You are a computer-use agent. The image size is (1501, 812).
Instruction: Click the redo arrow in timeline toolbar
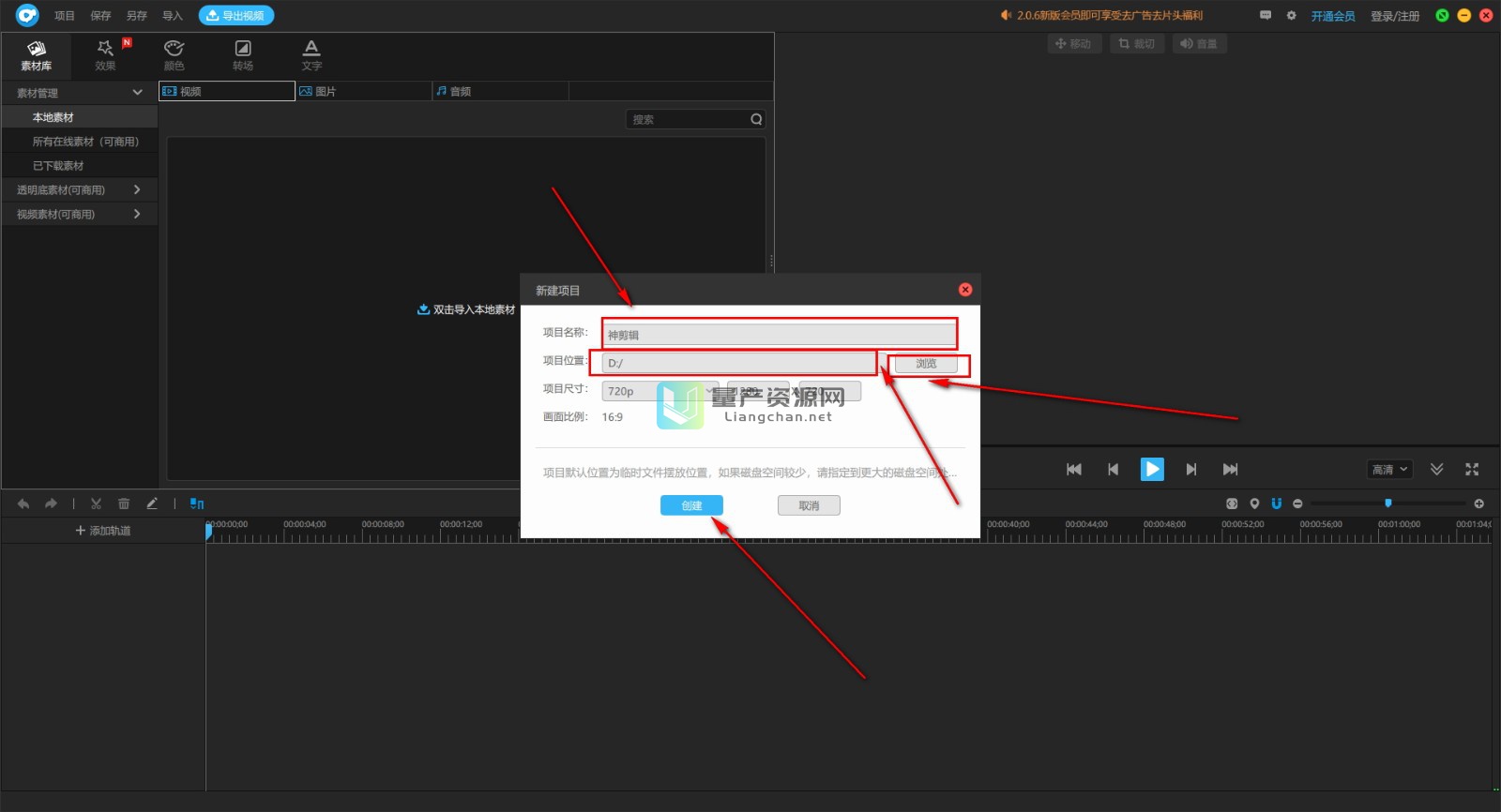[x=51, y=504]
